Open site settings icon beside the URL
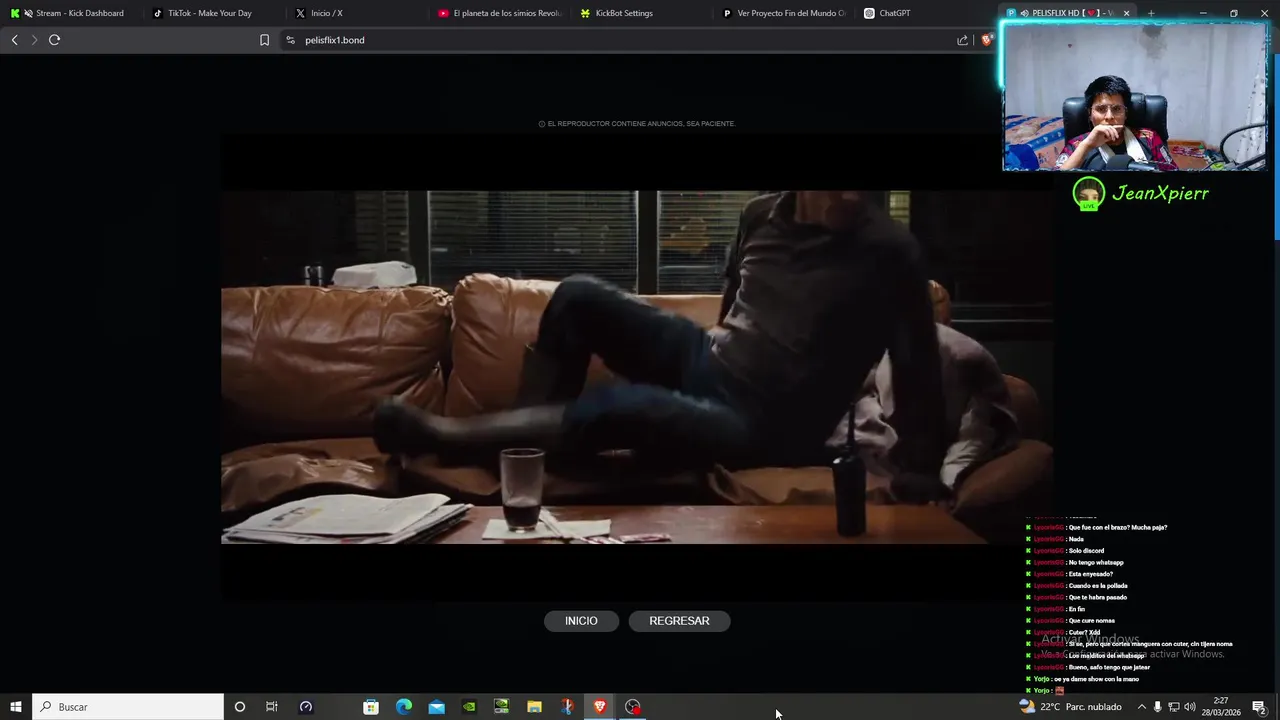1280x720 pixels. [290, 40]
